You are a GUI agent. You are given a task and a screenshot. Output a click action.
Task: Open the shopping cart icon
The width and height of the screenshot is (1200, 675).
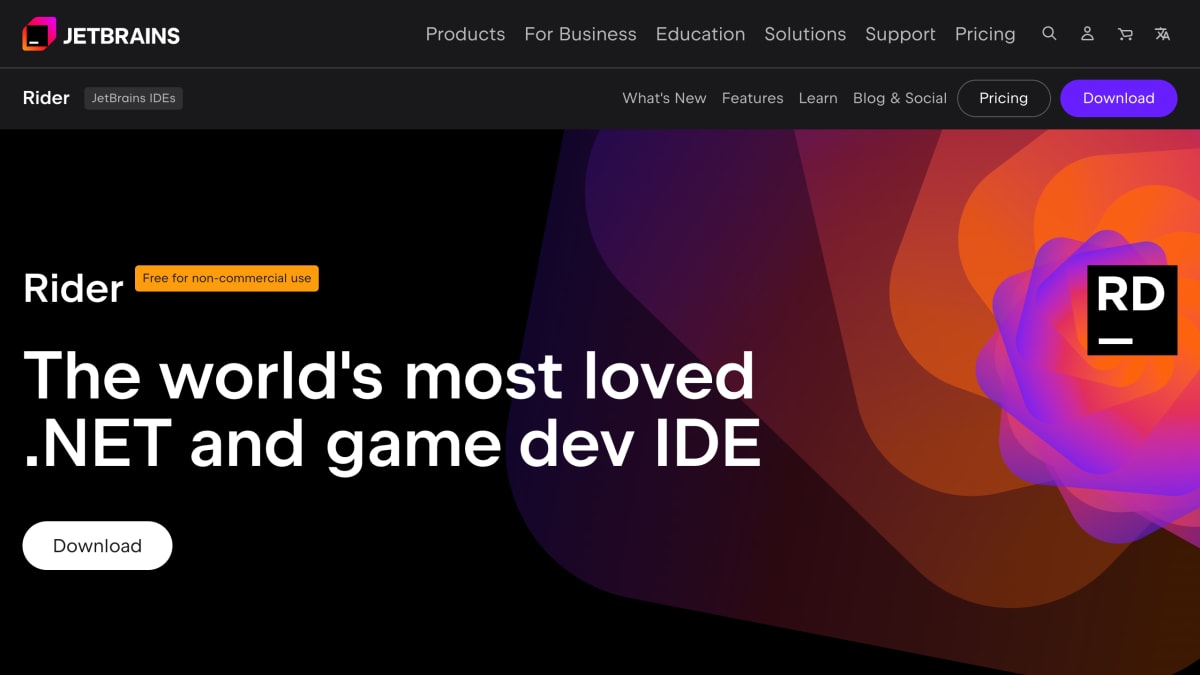pos(1125,33)
